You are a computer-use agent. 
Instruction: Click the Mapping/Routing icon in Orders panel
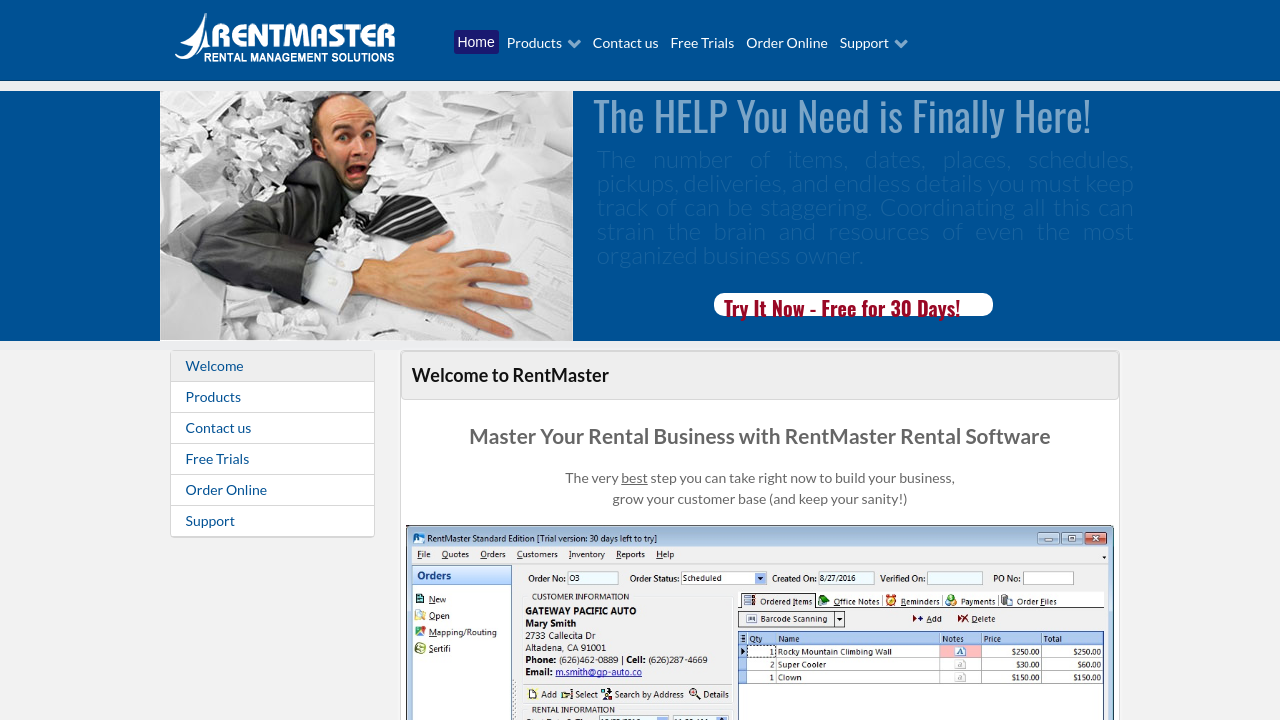click(421, 631)
